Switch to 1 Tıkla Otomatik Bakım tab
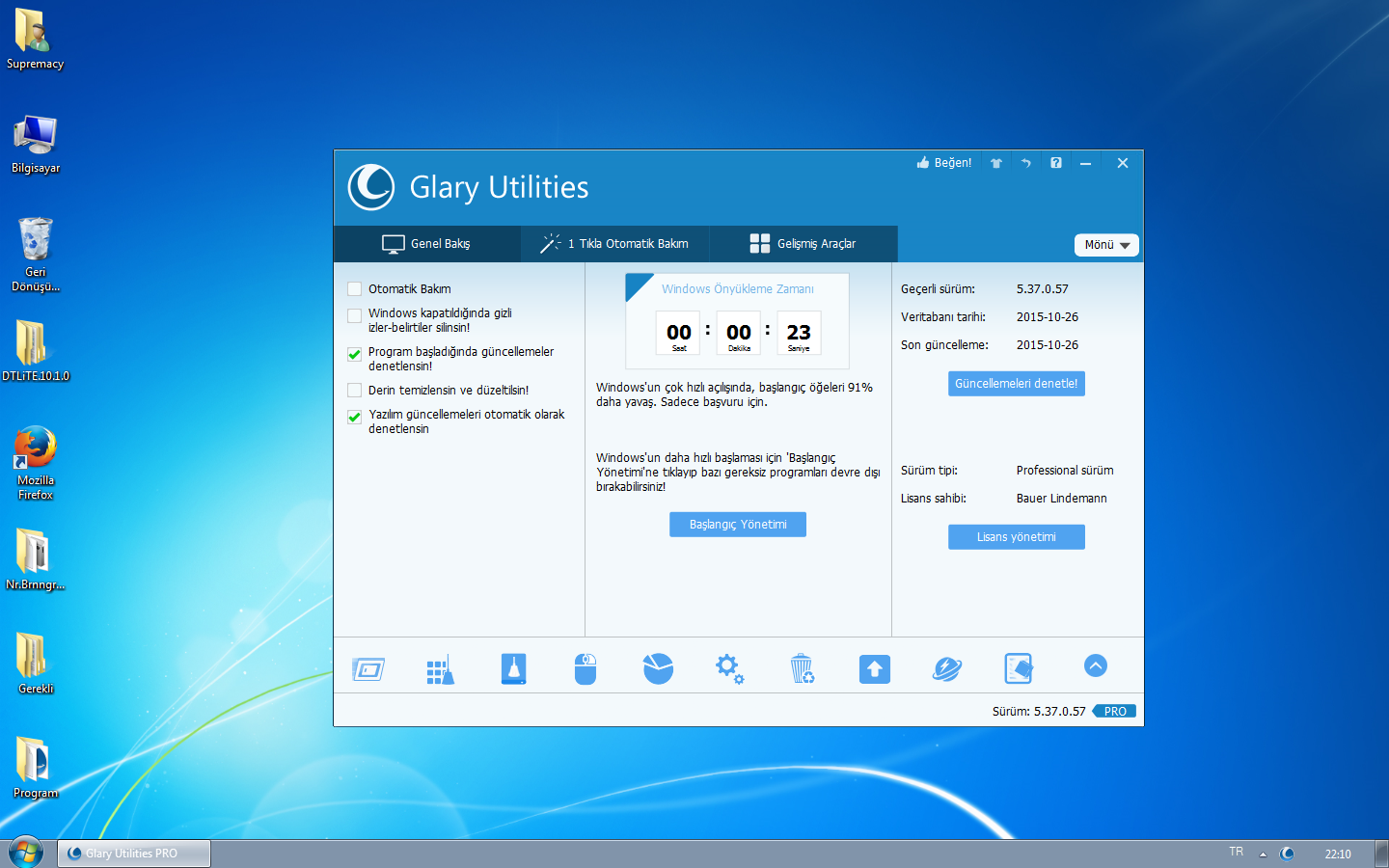Viewport: 1389px width, 868px height. point(614,244)
